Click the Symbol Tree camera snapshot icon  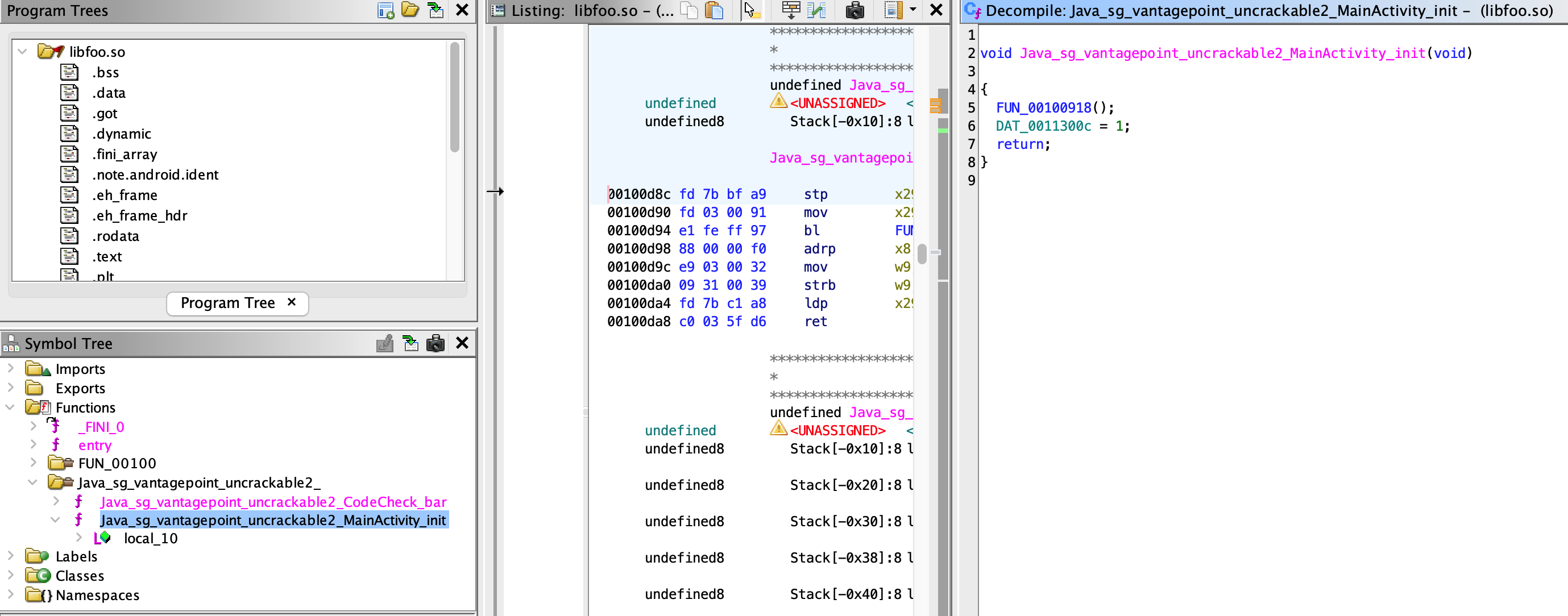(x=436, y=343)
